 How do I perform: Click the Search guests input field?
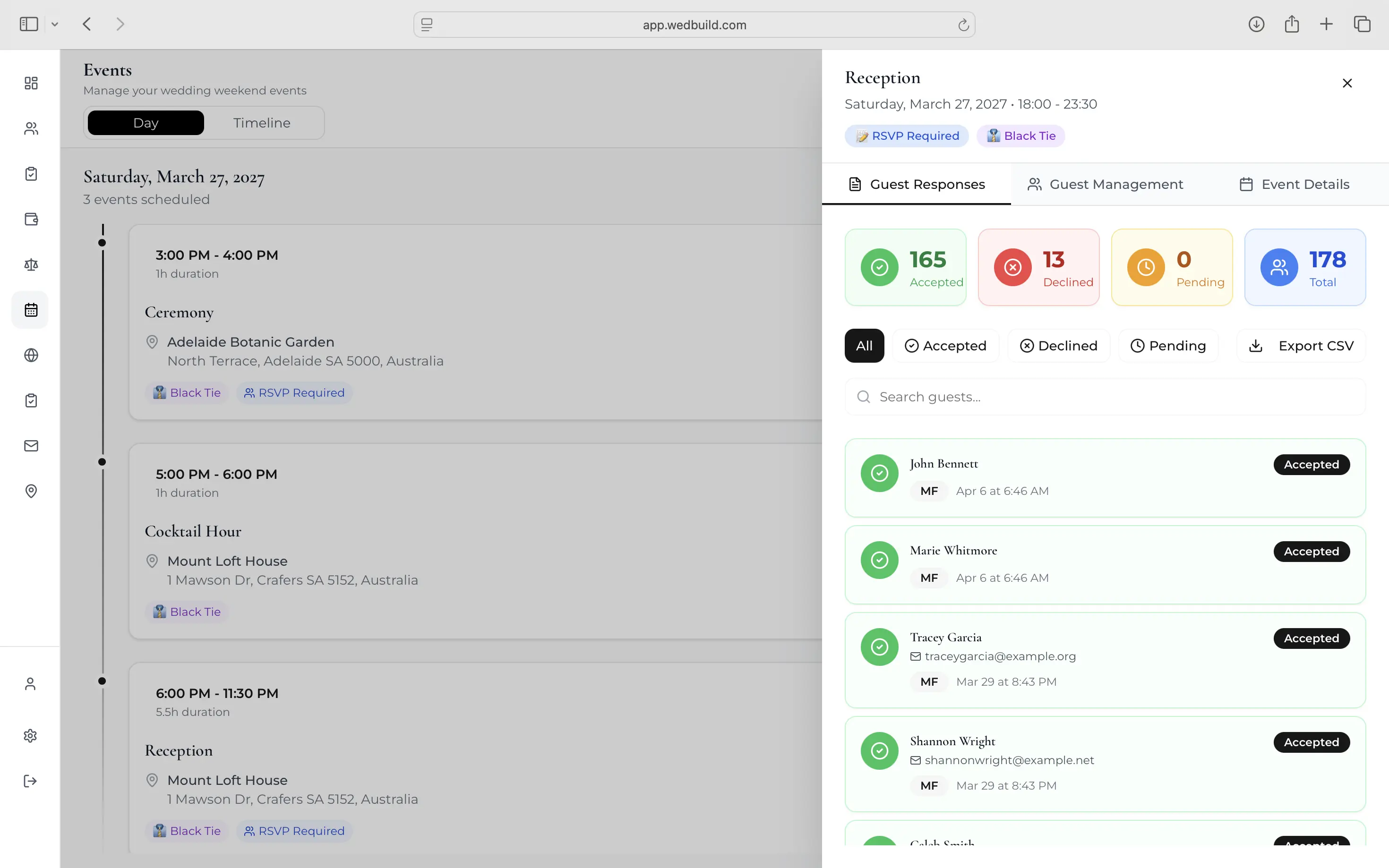pos(1106,397)
